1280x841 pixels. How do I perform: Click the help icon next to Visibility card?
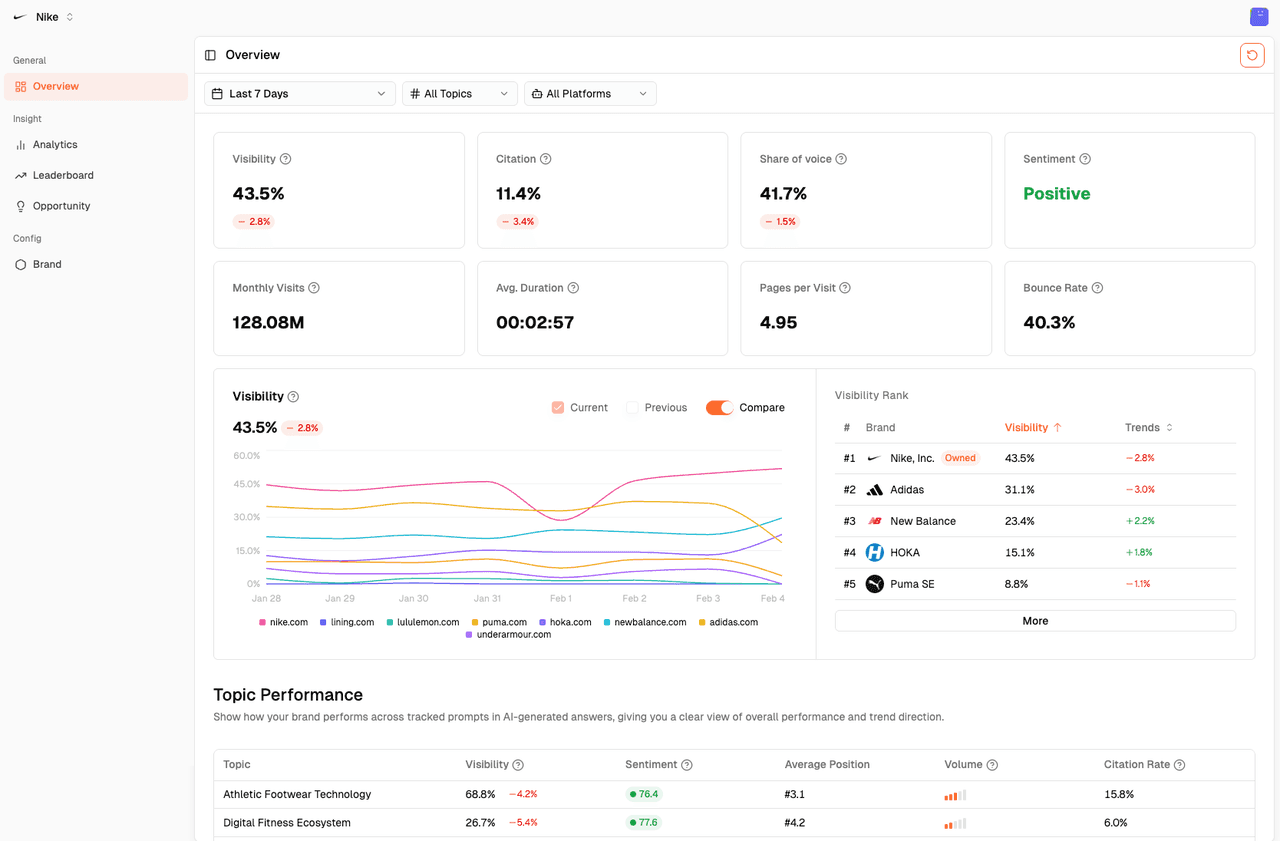pyautogui.click(x=286, y=159)
